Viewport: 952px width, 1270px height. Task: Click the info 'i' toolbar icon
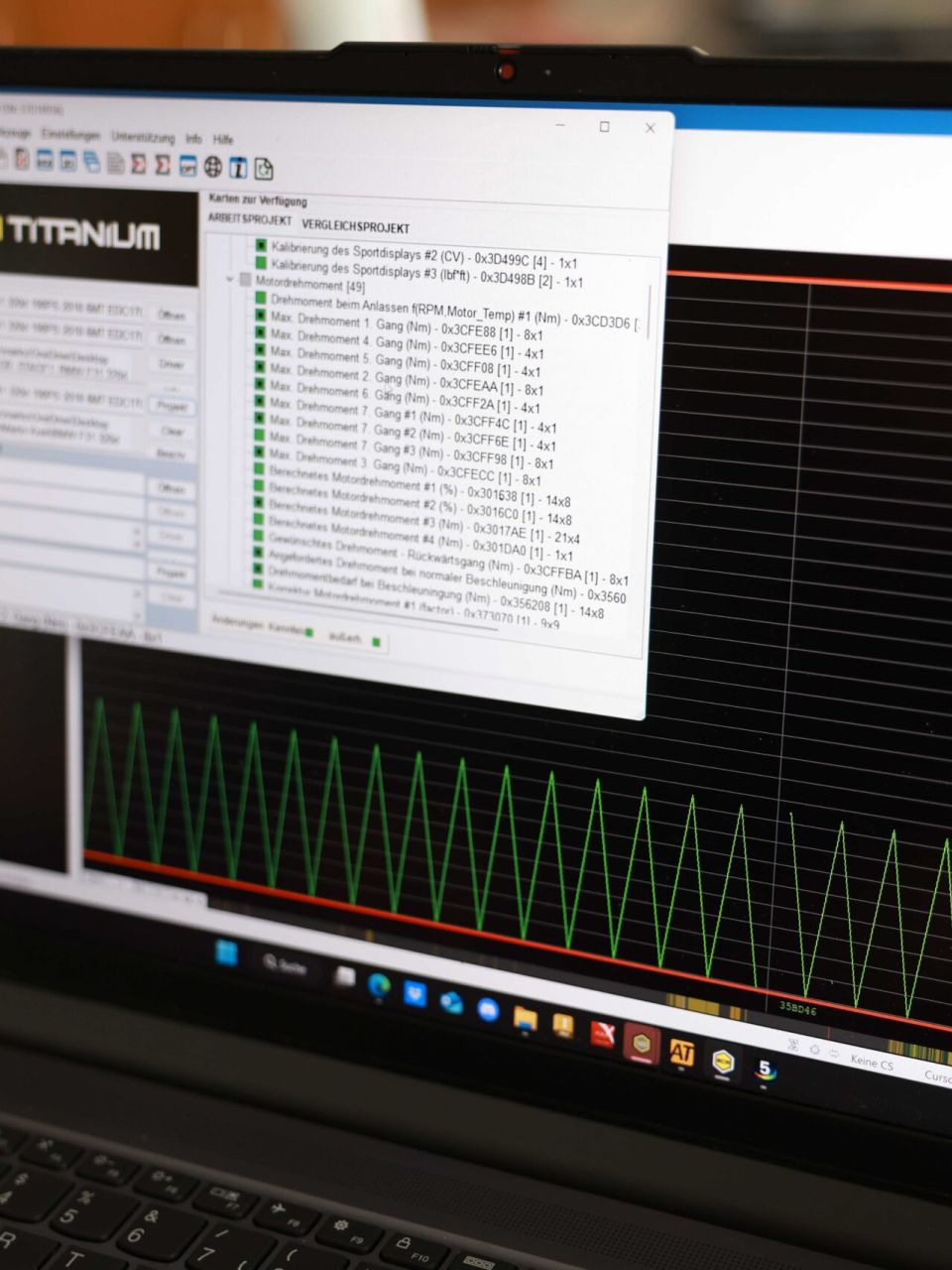click(x=238, y=167)
